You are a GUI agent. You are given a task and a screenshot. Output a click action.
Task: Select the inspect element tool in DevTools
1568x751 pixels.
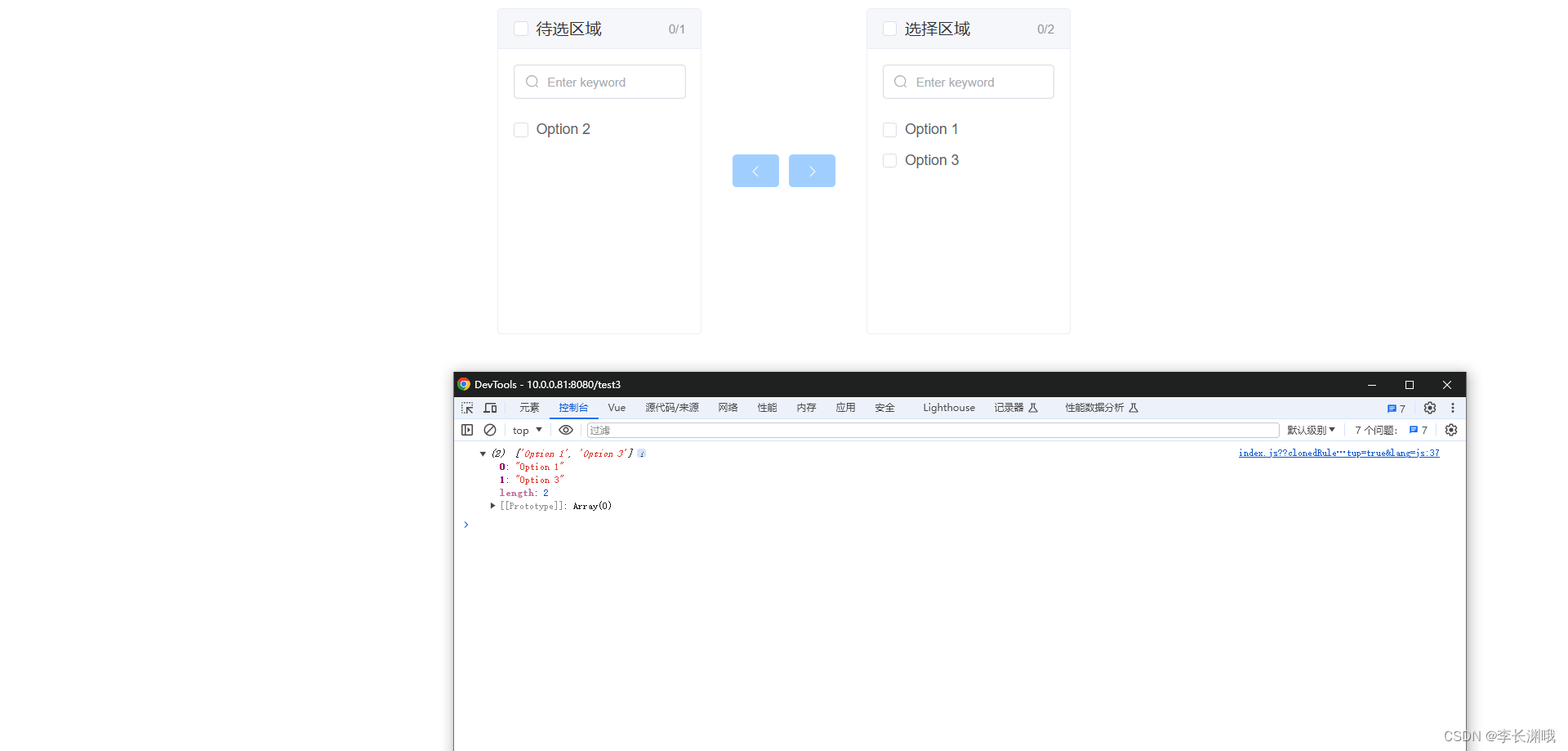pyautogui.click(x=466, y=408)
